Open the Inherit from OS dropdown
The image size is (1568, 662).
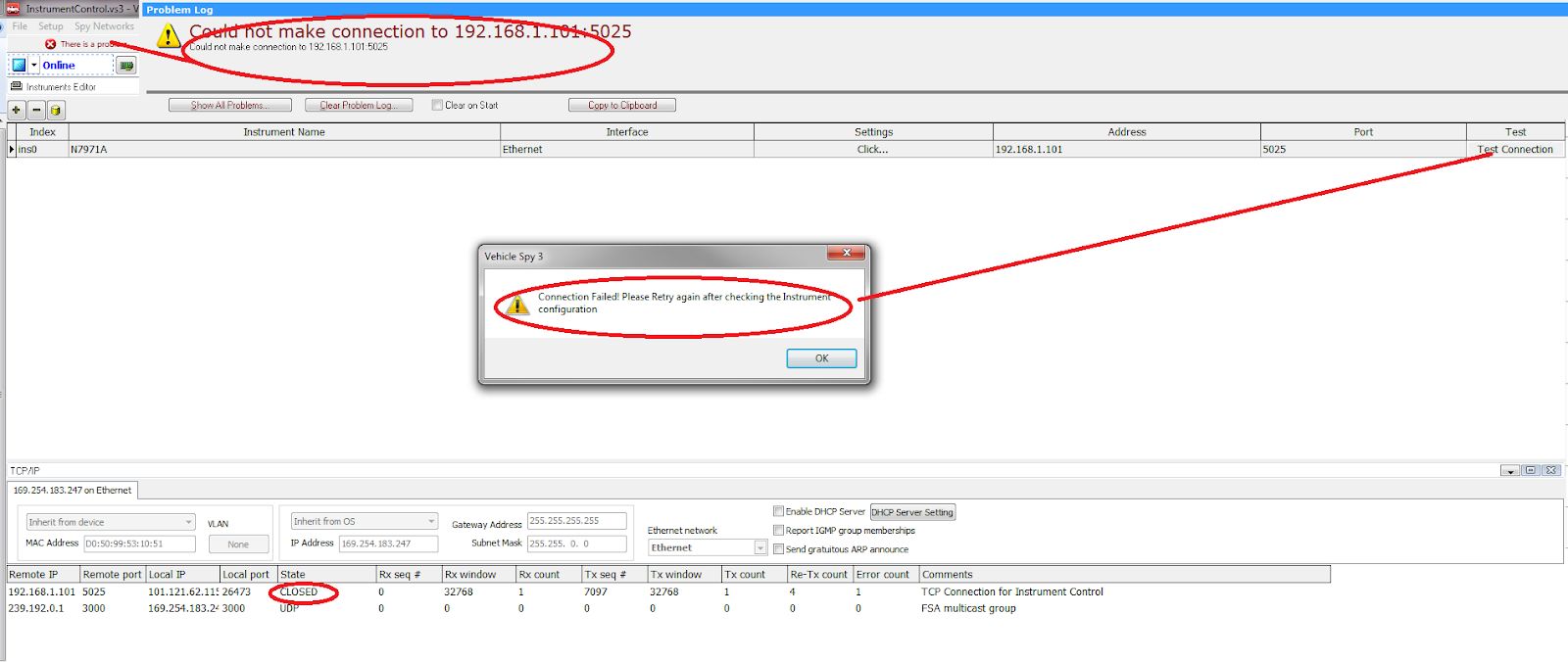pos(430,521)
